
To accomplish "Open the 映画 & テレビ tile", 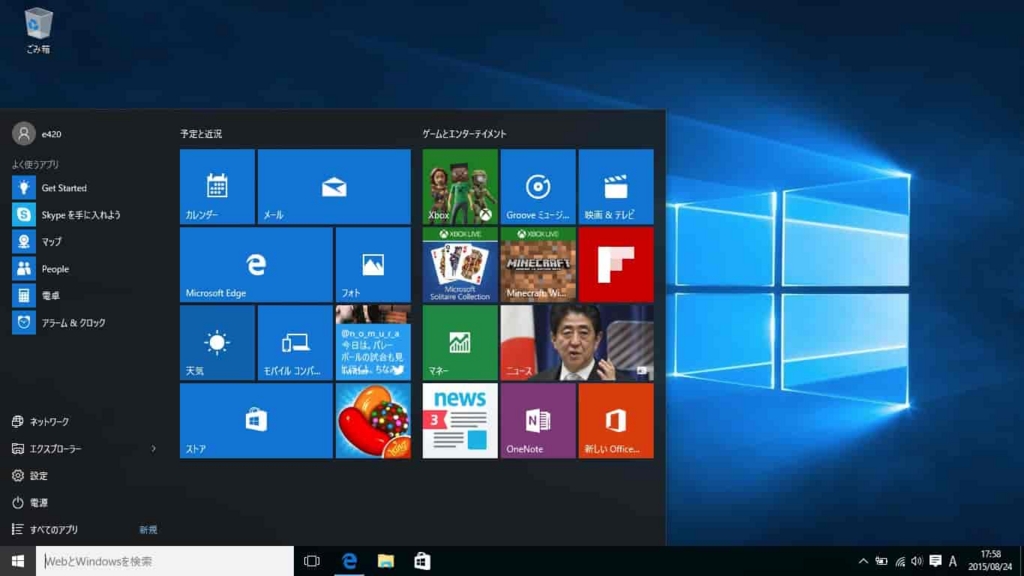I will [x=616, y=187].
